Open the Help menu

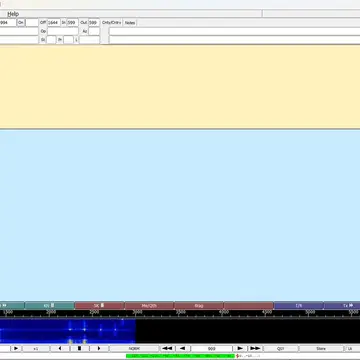pyautogui.click(x=13, y=14)
